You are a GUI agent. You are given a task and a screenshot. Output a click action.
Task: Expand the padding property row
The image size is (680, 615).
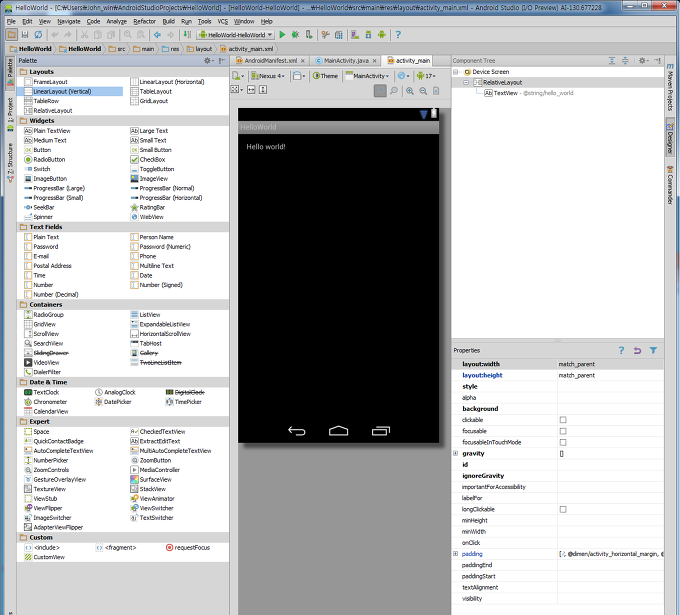pos(455,554)
